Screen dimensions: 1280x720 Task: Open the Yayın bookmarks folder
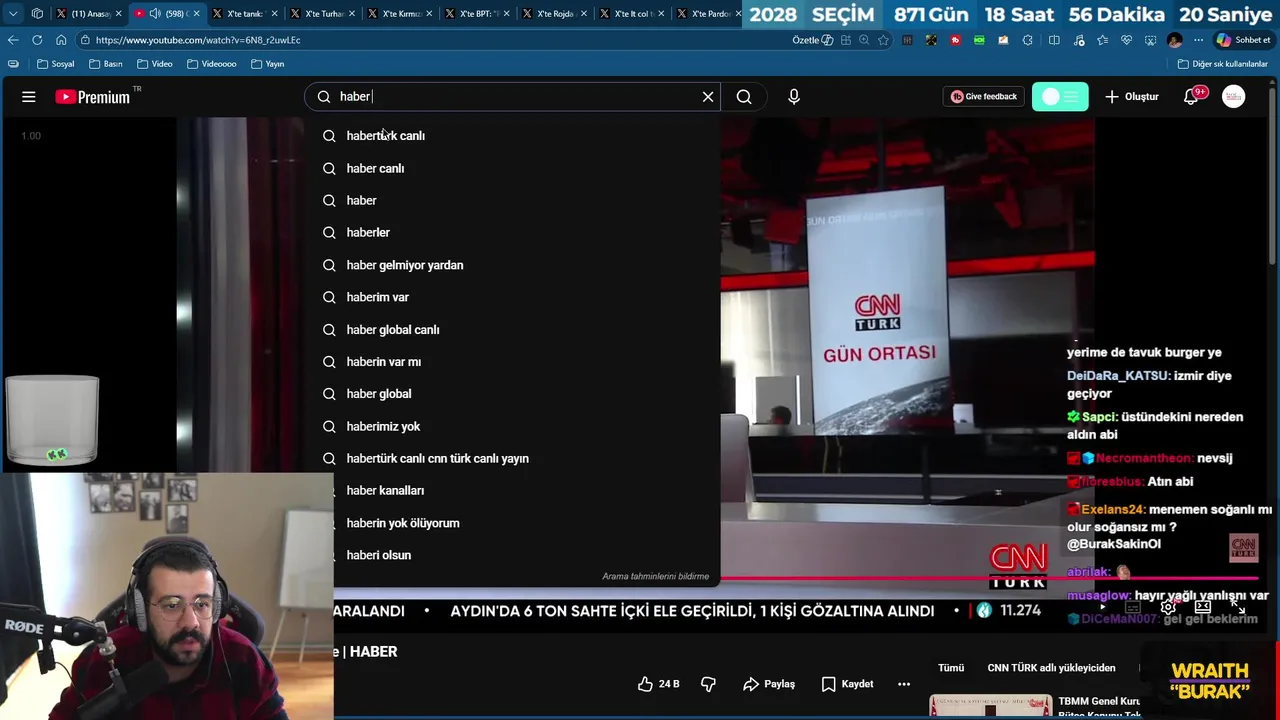point(267,64)
